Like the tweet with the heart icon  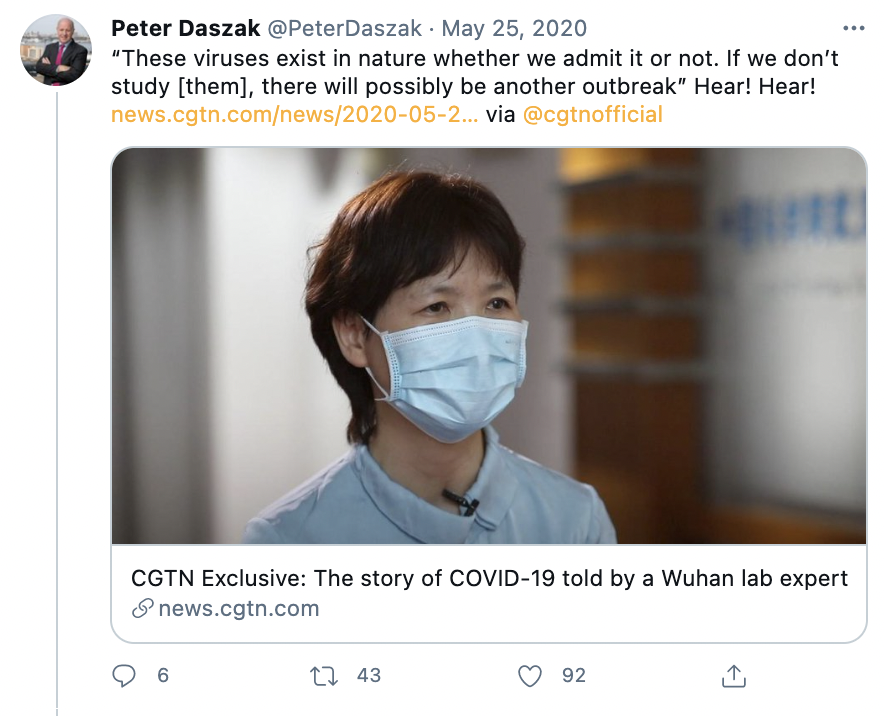click(530, 676)
